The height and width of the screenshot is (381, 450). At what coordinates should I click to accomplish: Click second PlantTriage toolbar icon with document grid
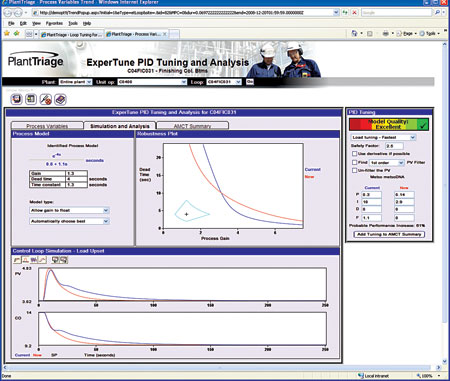pos(31,99)
